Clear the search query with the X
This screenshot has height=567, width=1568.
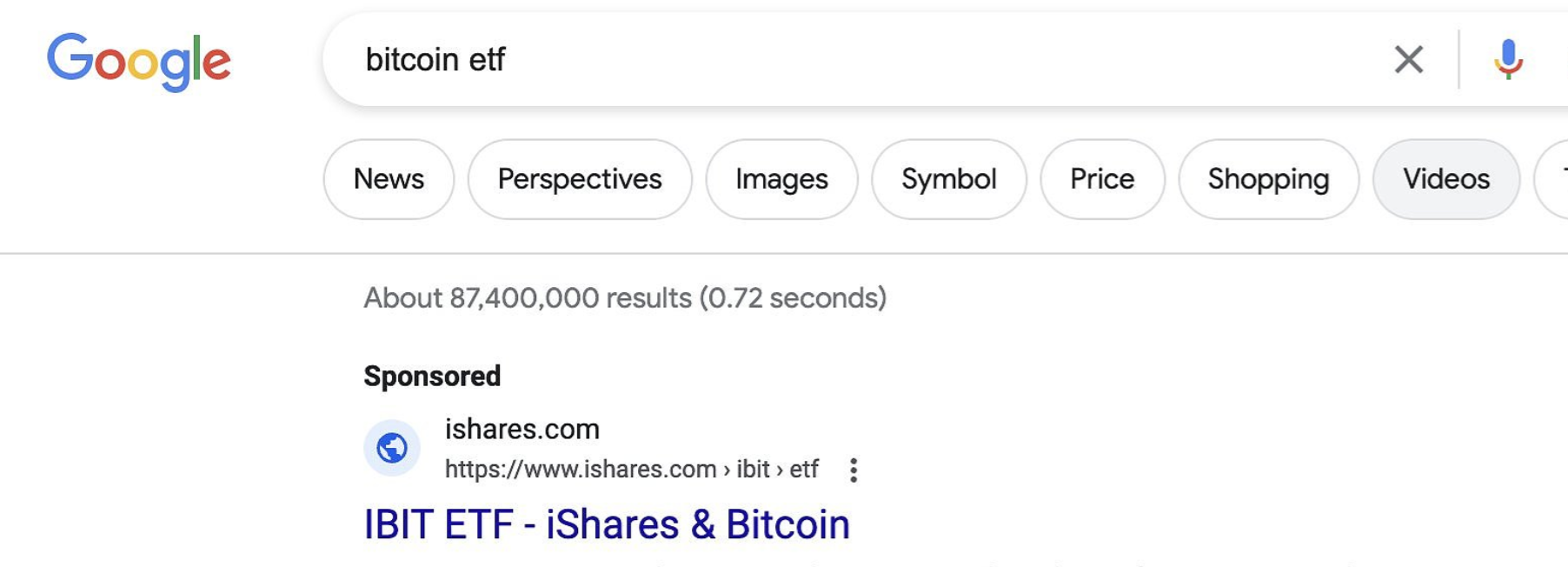(1408, 59)
